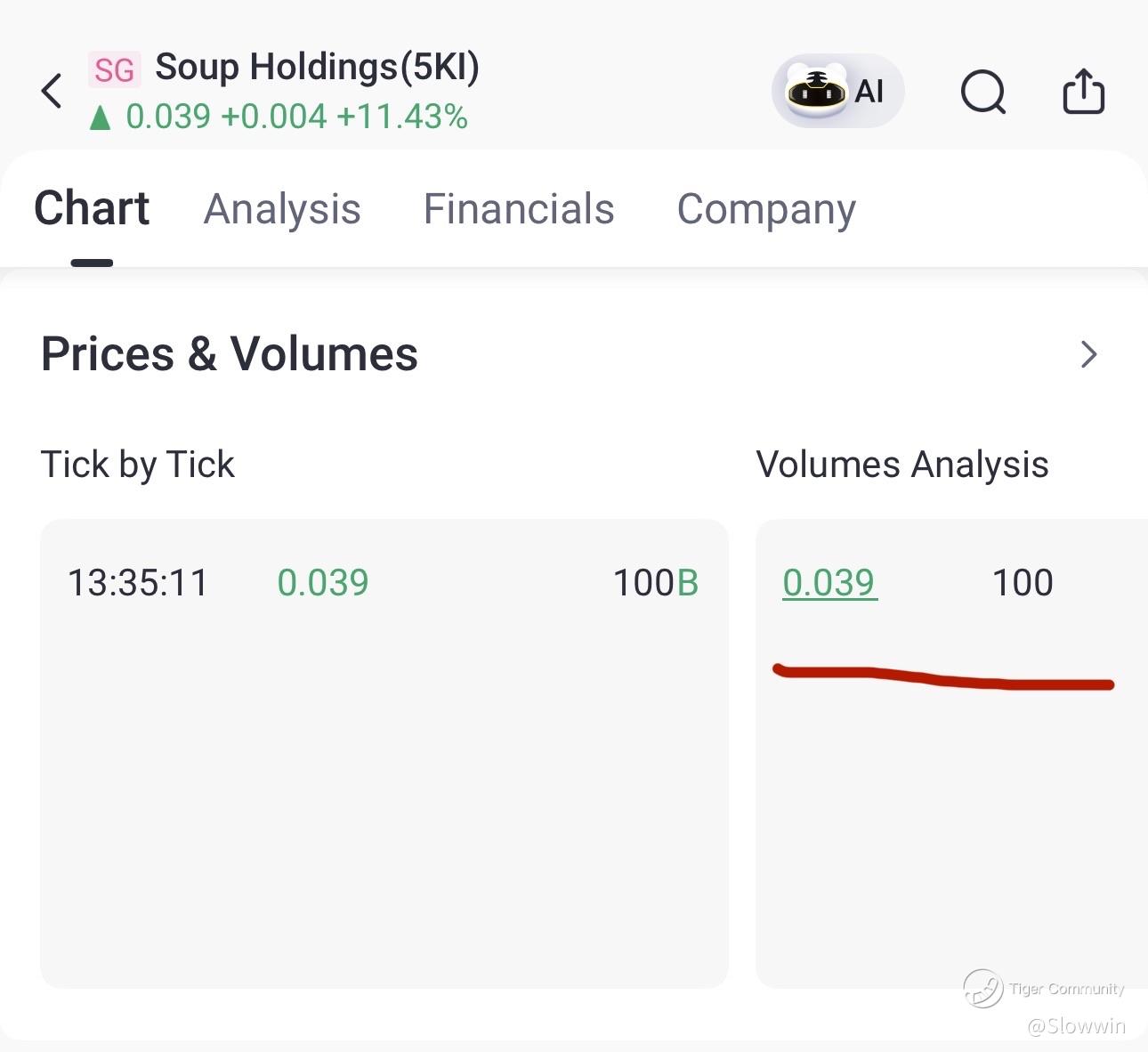The height and width of the screenshot is (1052, 1148).
Task: Select the Chart tab
Action: [92, 208]
